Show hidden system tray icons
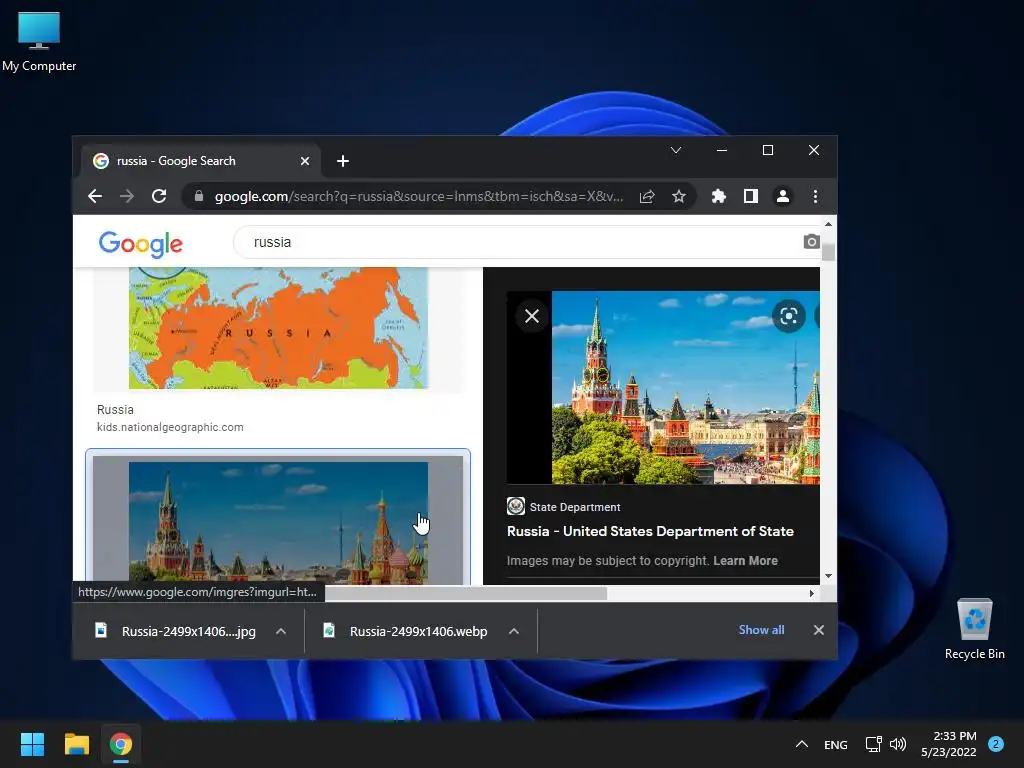This screenshot has height=768, width=1024. coord(801,744)
